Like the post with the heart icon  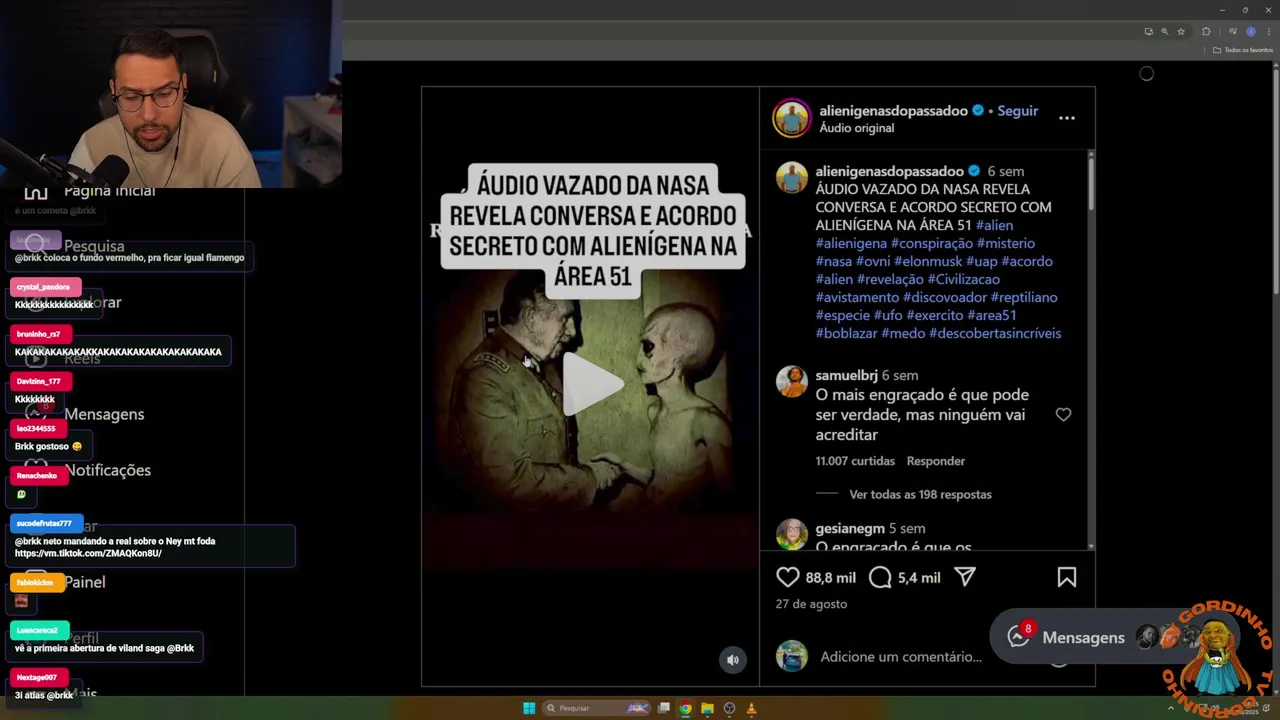(788, 577)
